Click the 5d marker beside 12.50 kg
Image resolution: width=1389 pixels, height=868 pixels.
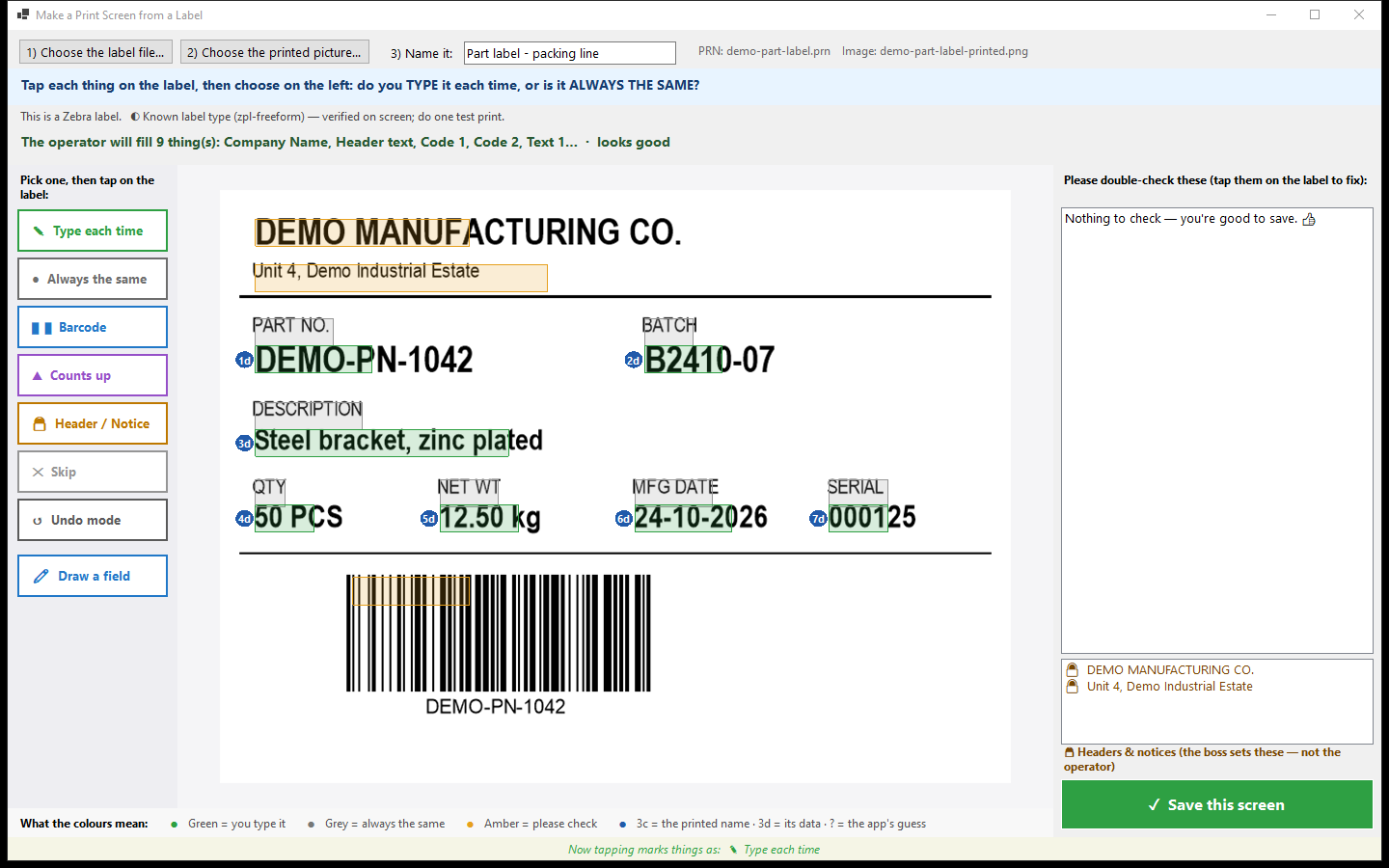coord(428,518)
